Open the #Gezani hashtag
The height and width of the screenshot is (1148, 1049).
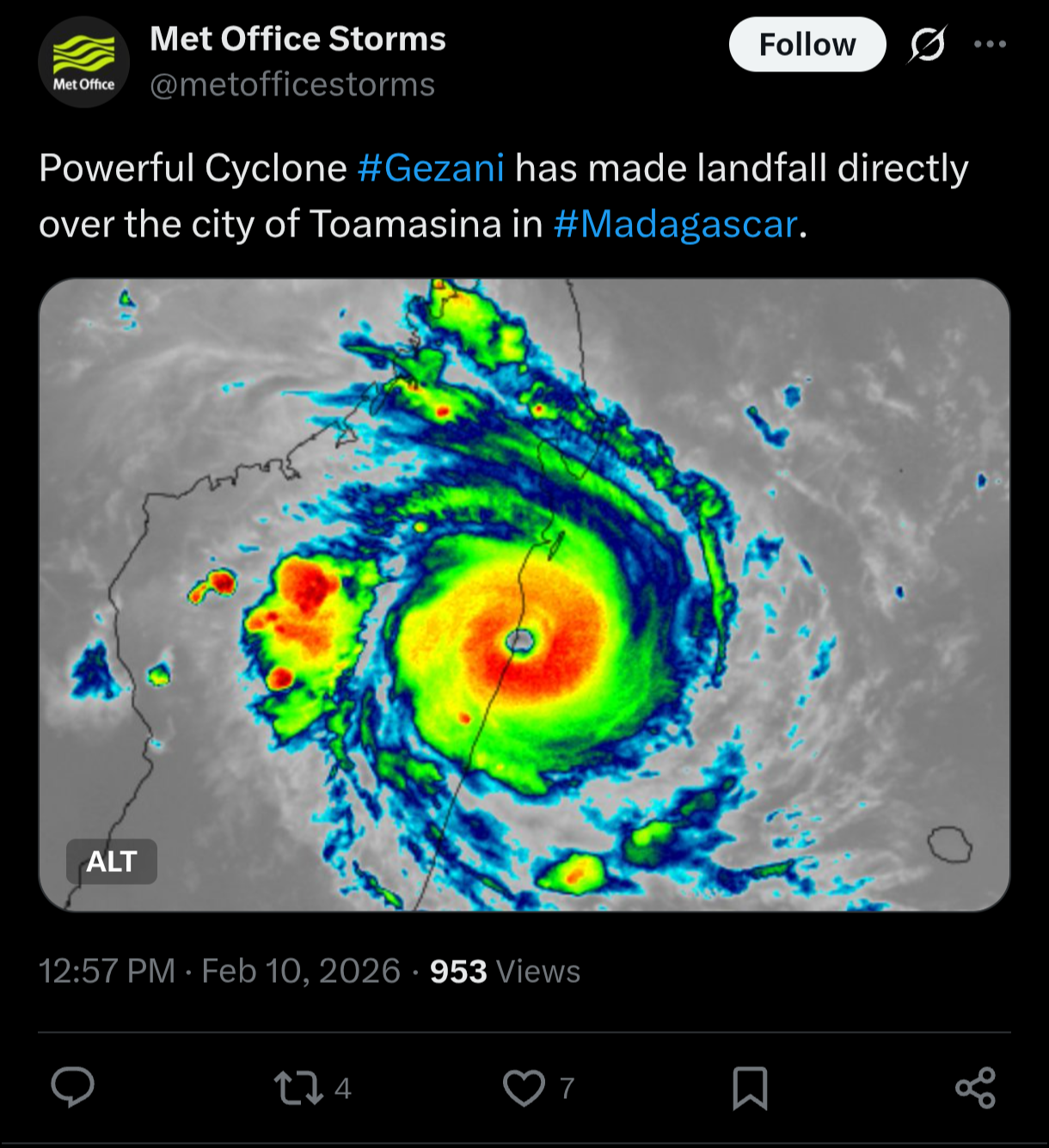pos(431,168)
